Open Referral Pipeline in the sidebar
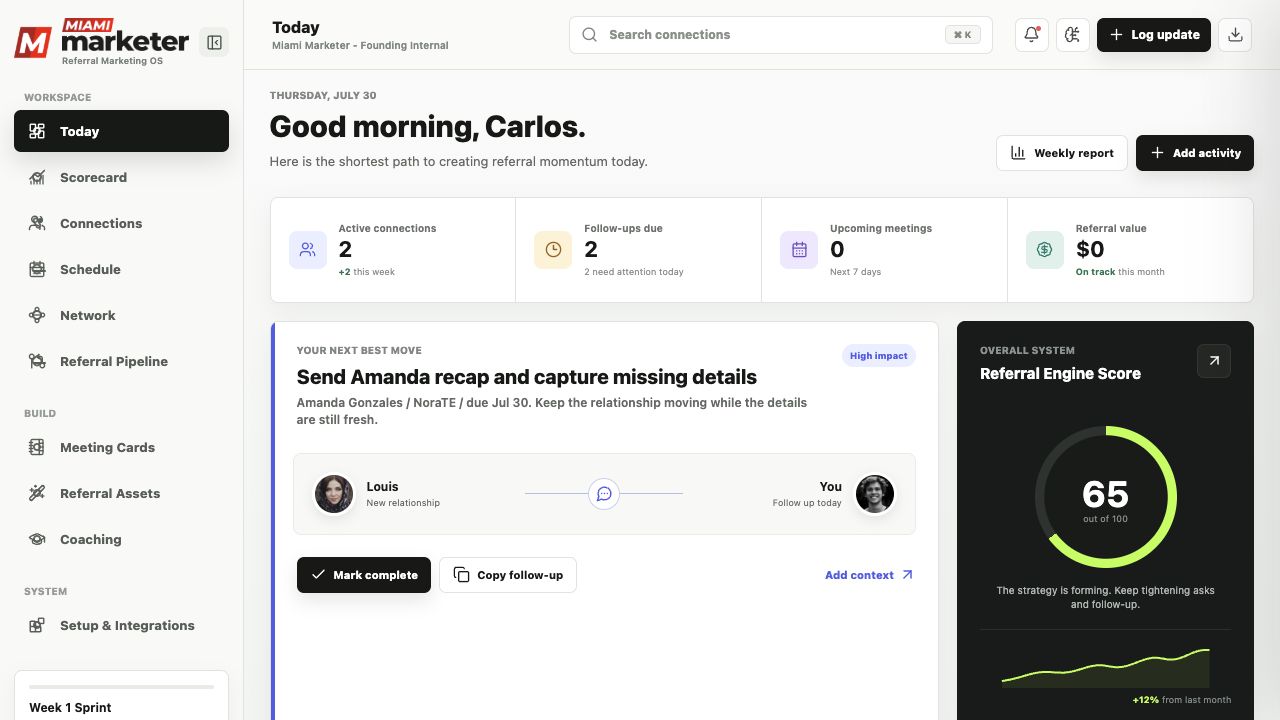 [121, 361]
